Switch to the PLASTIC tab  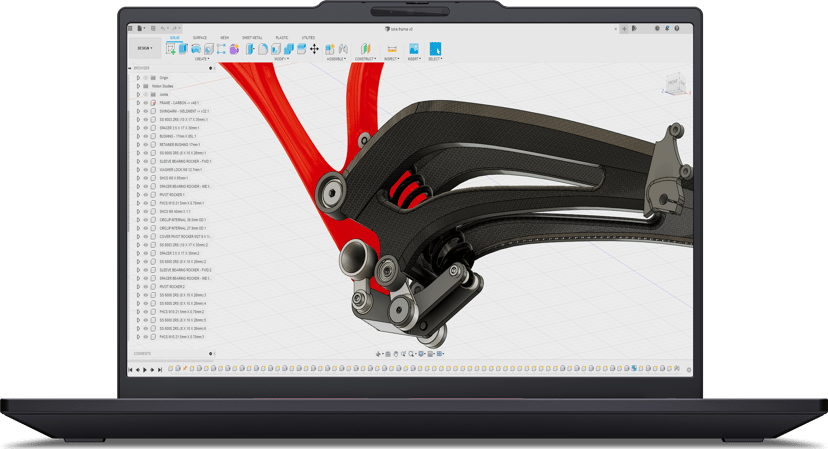282,38
